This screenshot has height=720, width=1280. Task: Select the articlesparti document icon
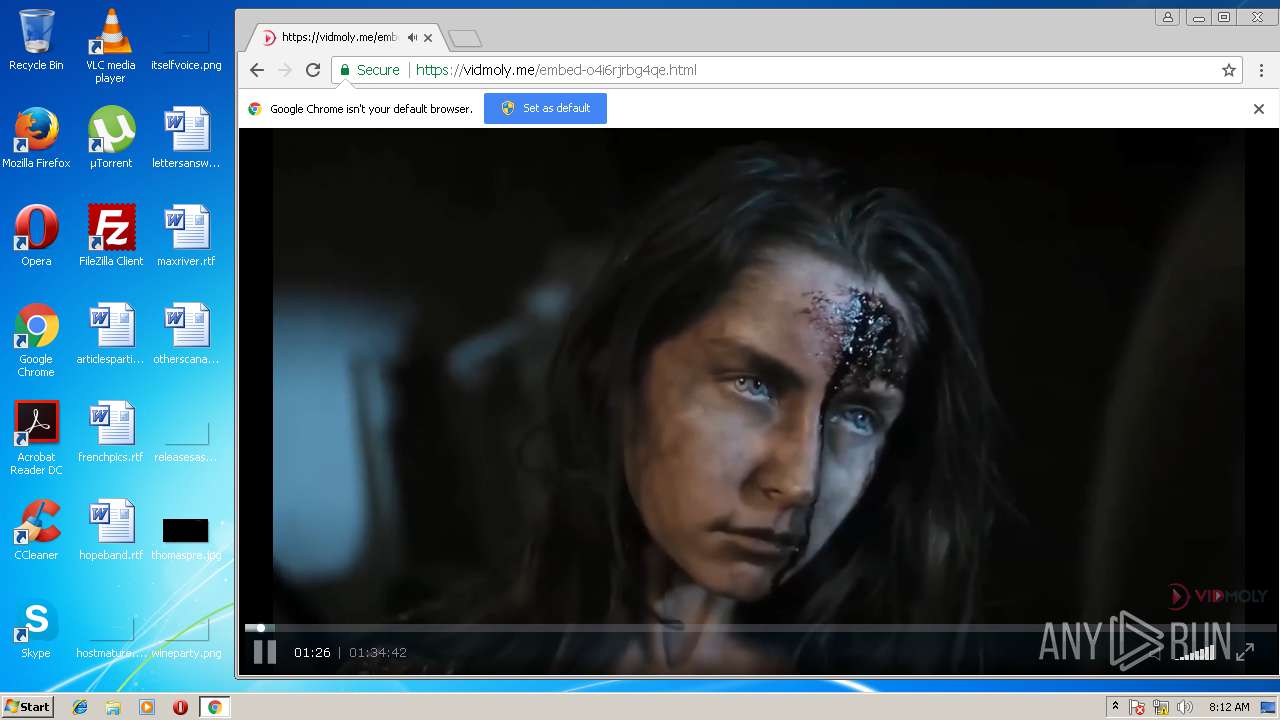111,334
